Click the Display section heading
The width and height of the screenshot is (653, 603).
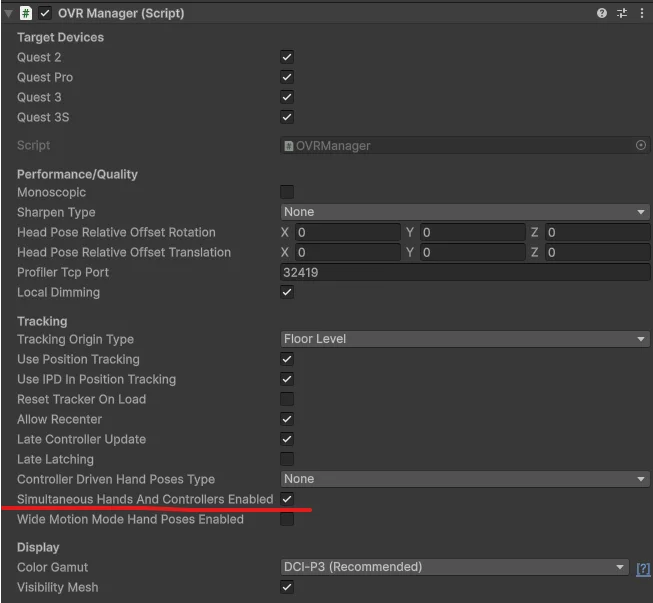pyautogui.click(x=38, y=547)
